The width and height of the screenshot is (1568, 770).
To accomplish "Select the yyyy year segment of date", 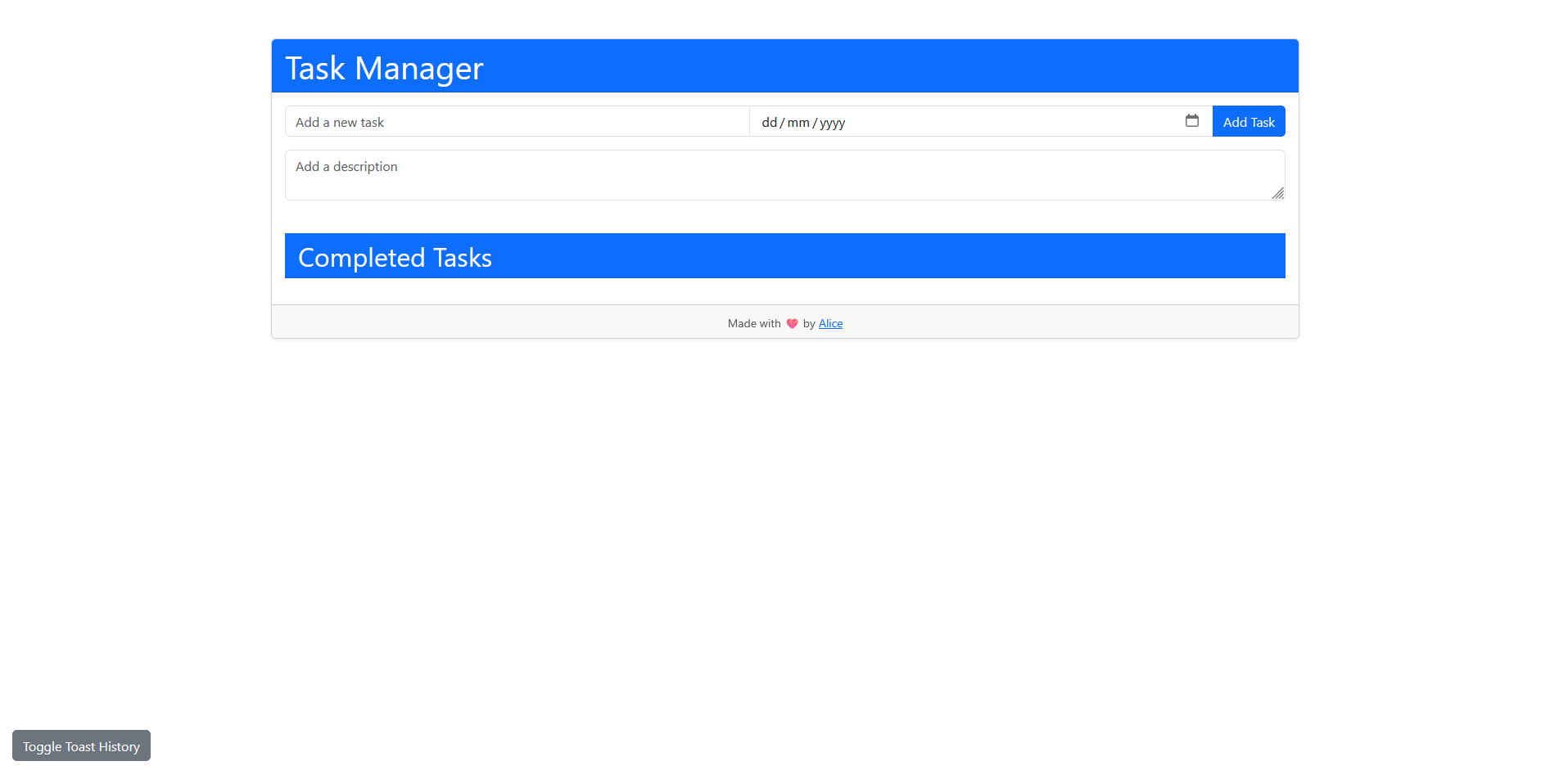I will [832, 123].
